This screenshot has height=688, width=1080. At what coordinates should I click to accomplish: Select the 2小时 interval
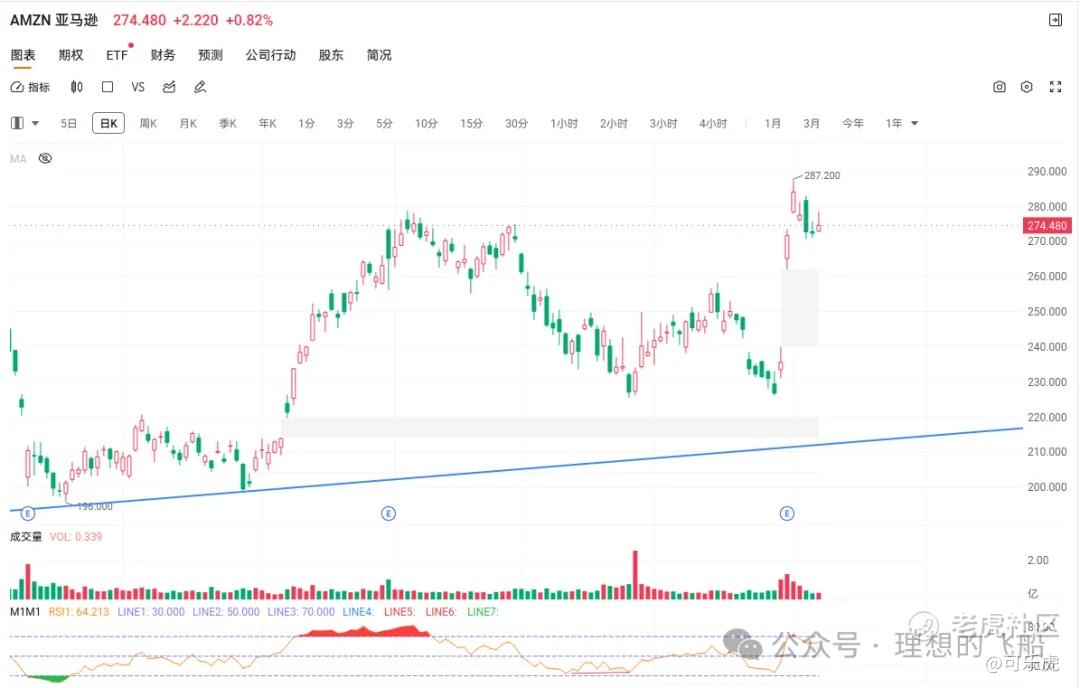614,123
